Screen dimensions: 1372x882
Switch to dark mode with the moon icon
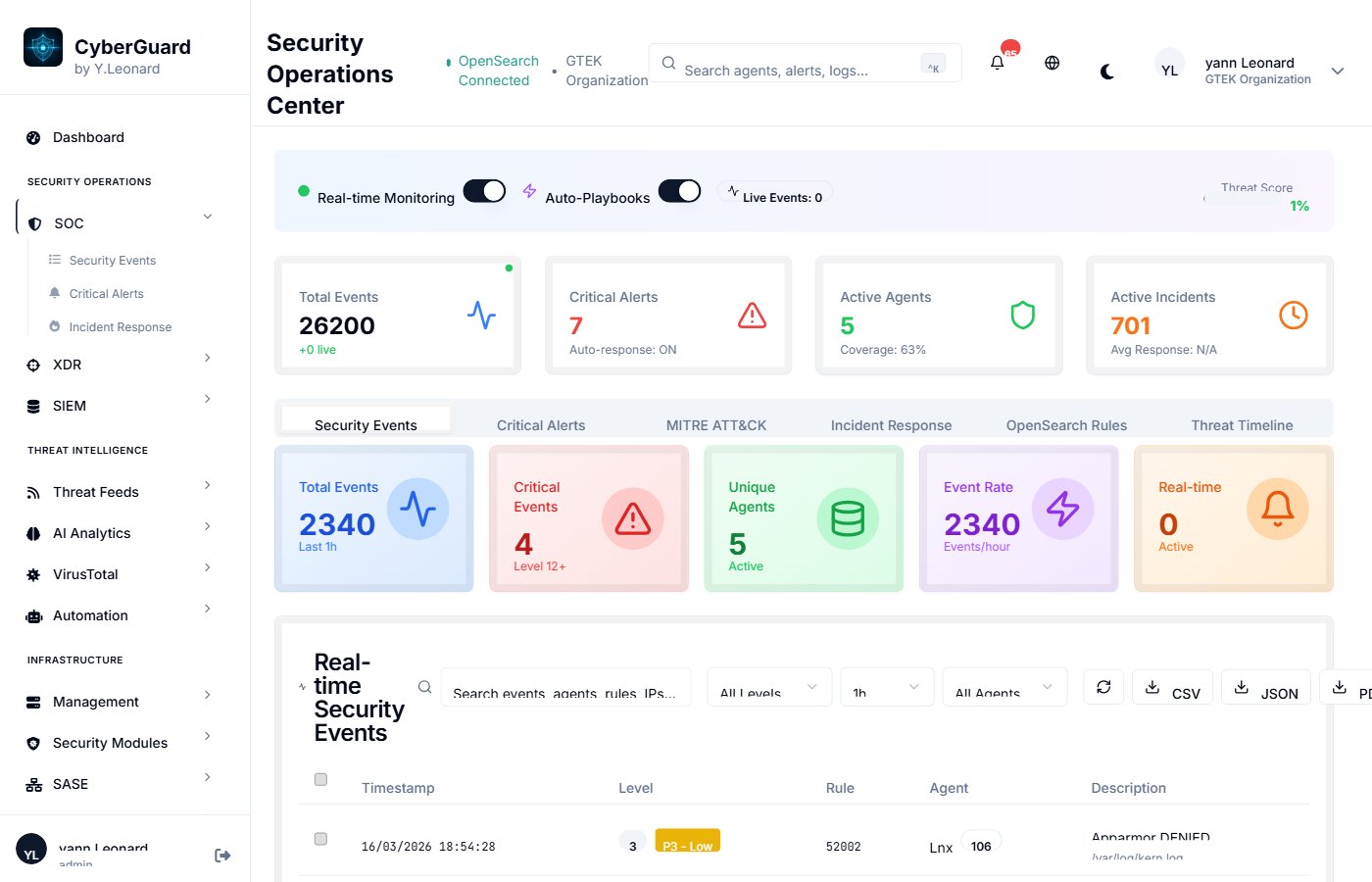1107,72
